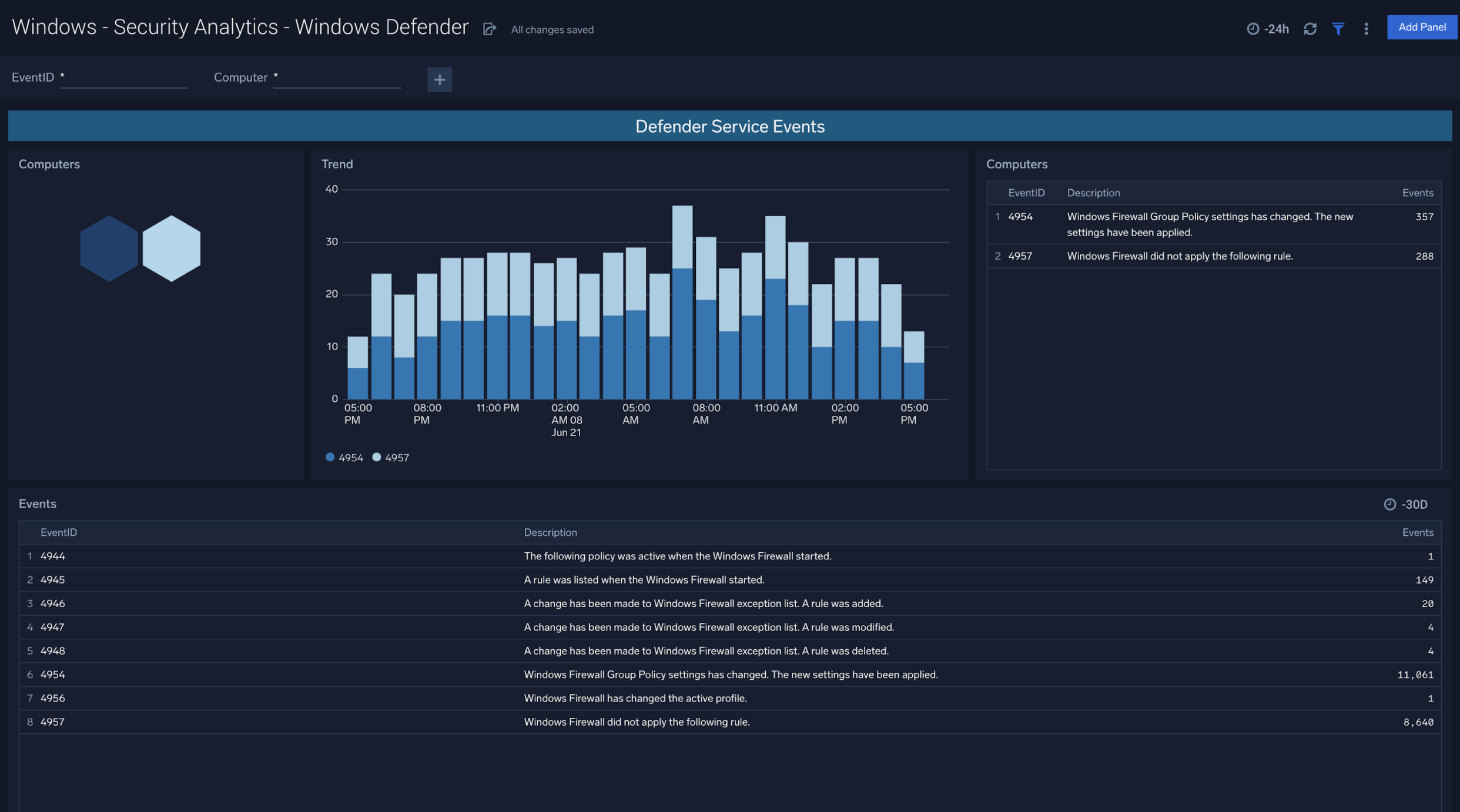Toggle the 4957 series in the Trend legend
Viewport: 1460px width, 812px height.
[391, 457]
